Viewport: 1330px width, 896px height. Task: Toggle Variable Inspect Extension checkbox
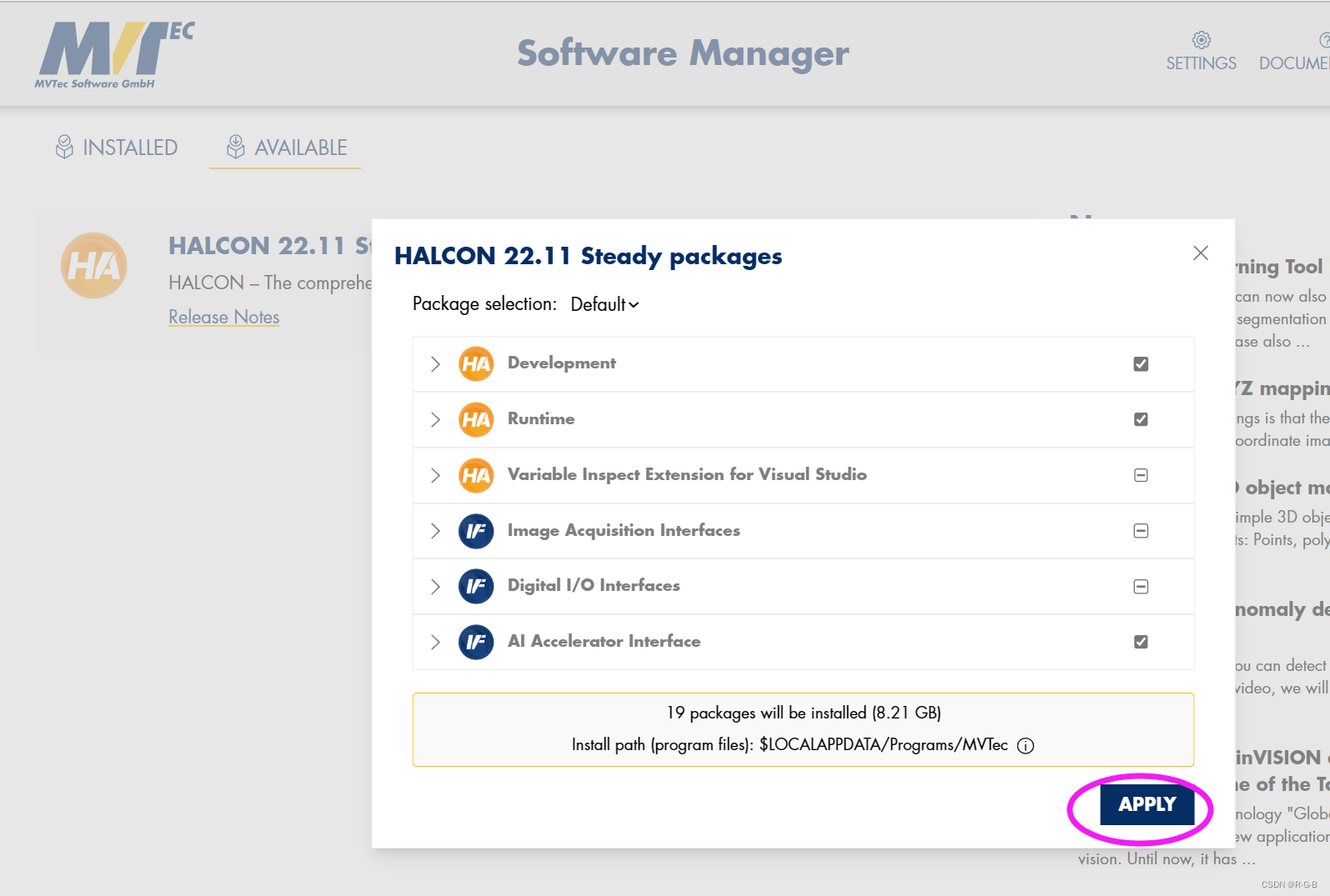click(x=1141, y=475)
